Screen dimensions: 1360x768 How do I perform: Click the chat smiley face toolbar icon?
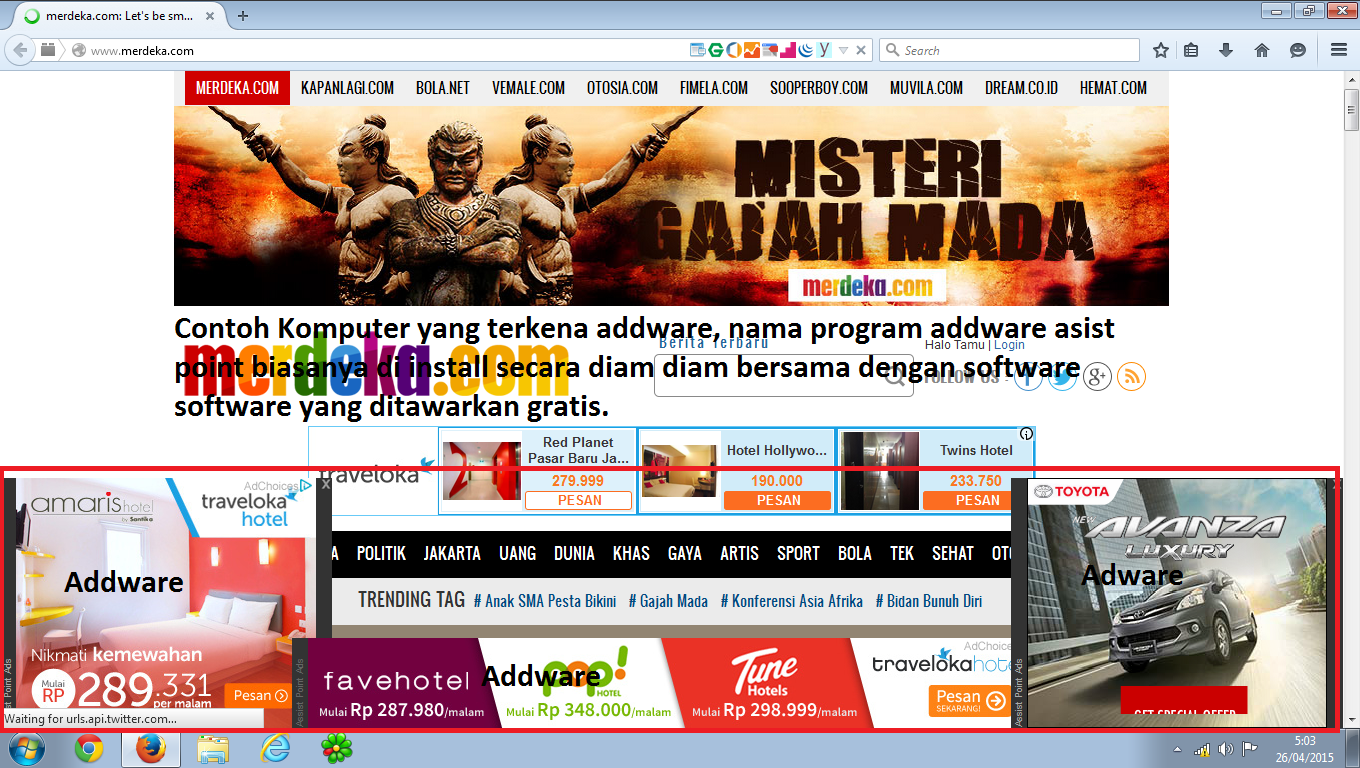(1298, 50)
